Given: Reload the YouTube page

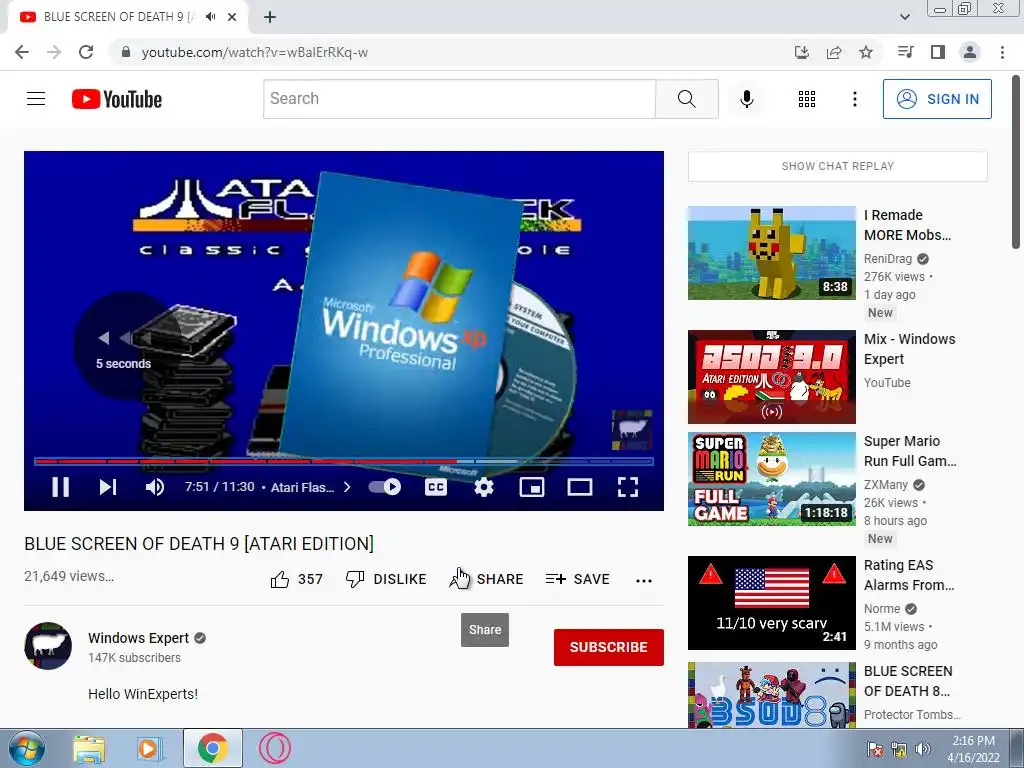Looking at the screenshot, I should (x=86, y=52).
